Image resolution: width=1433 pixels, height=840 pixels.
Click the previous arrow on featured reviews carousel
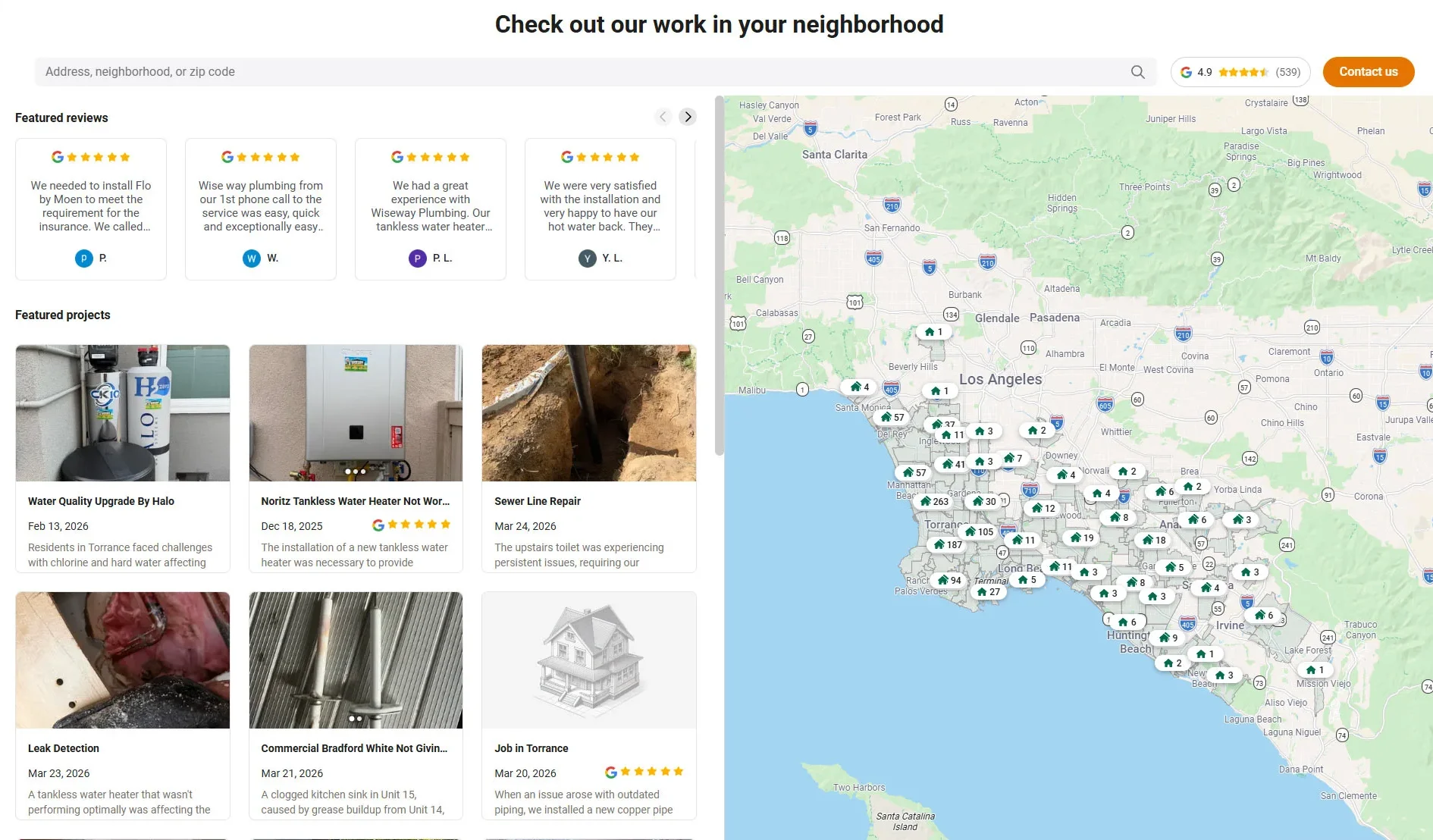coord(663,117)
